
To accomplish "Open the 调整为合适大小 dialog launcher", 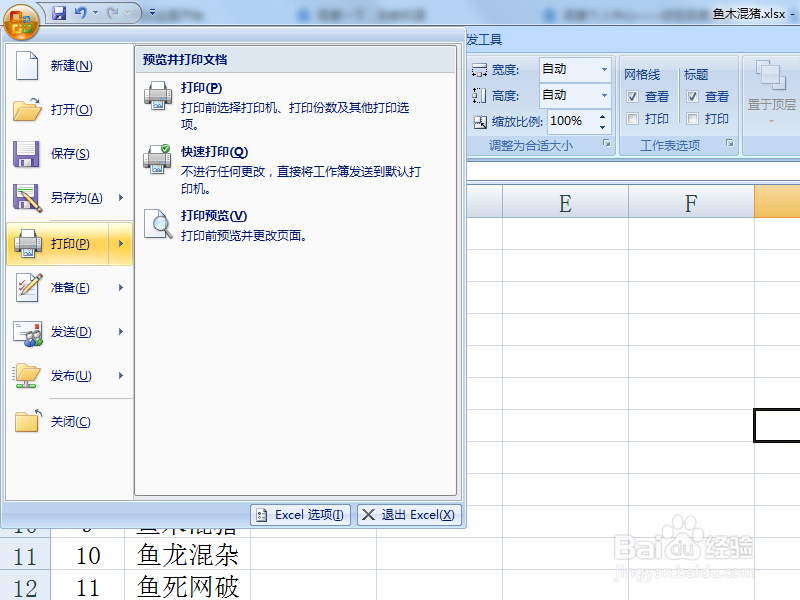I will coord(606,143).
